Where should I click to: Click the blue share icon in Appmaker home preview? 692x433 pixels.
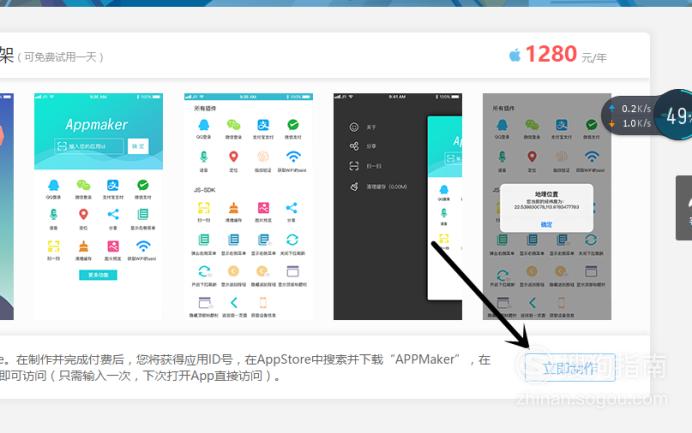(x=113, y=215)
